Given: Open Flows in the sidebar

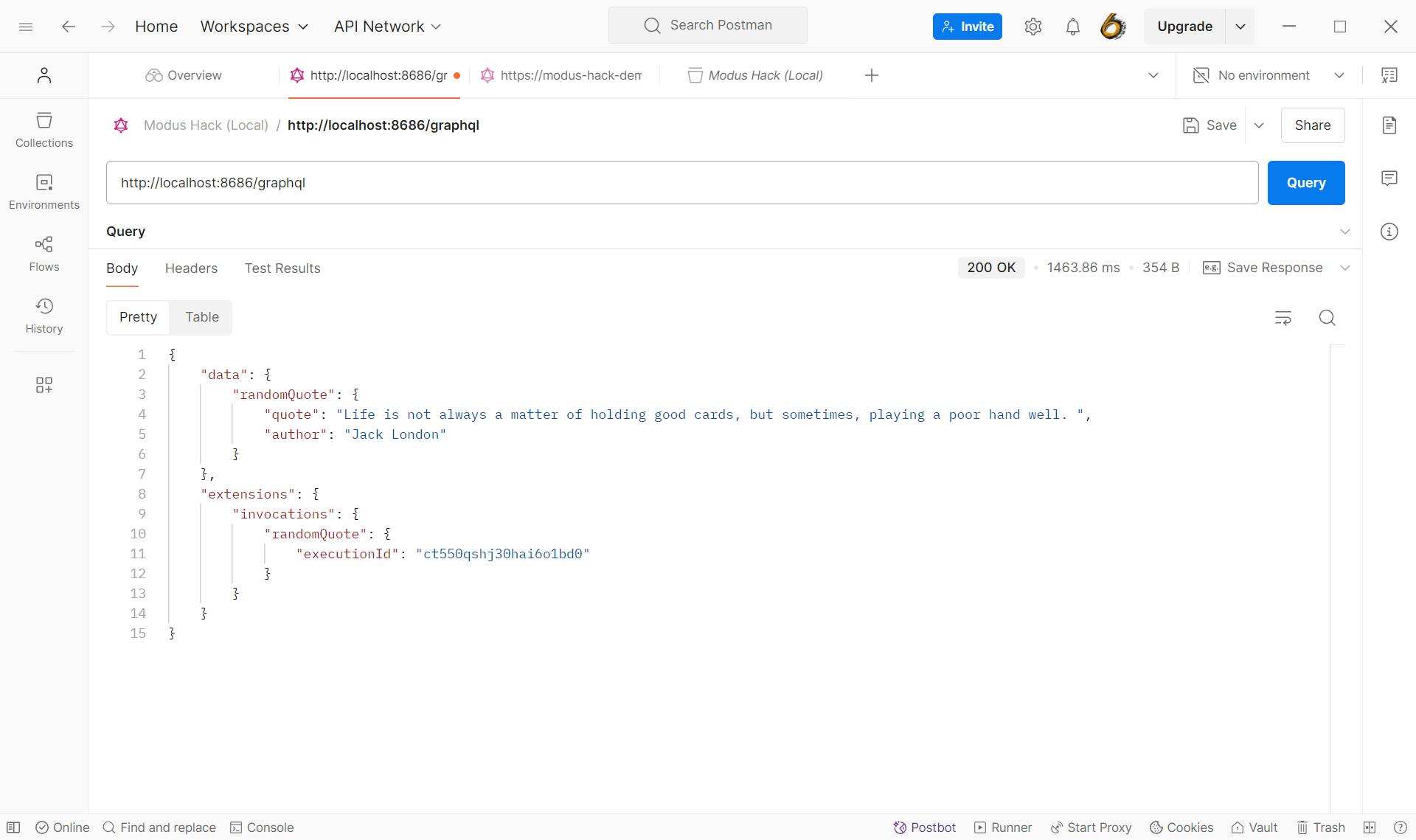Looking at the screenshot, I should pos(44,254).
